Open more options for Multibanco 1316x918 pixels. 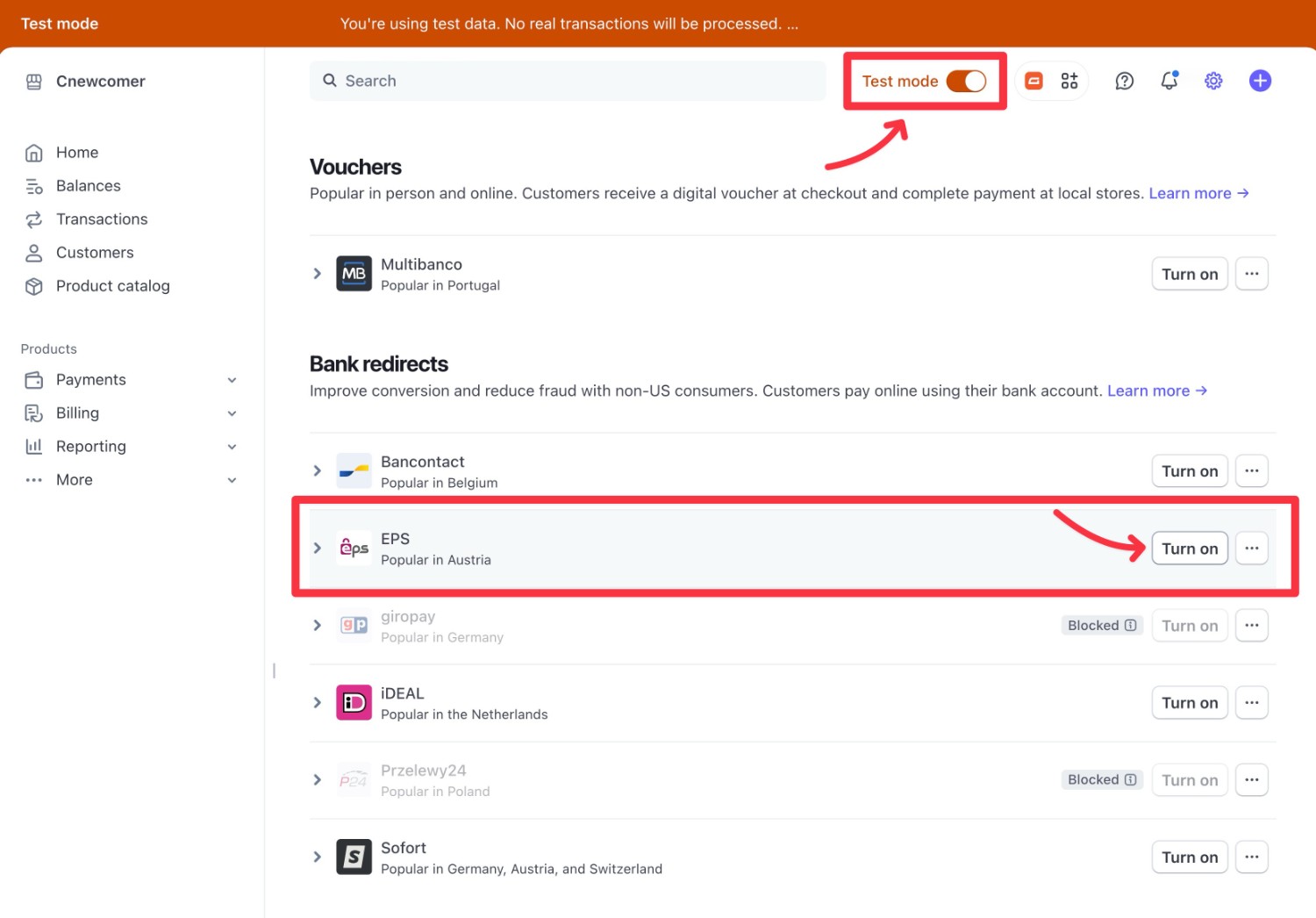1252,274
